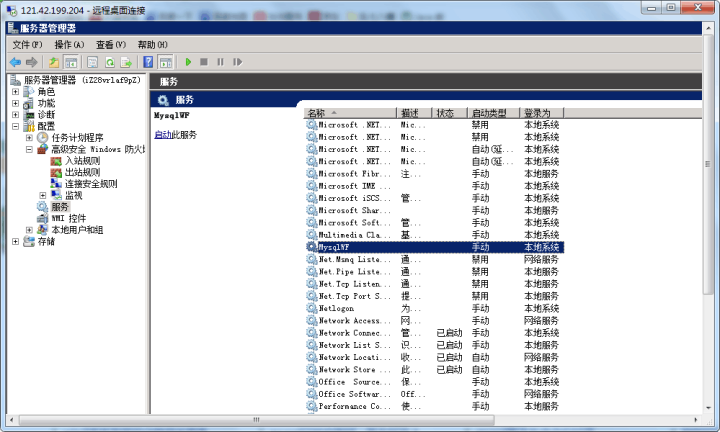The image size is (720, 432).
Task: Click the Export list toolbar icon
Action: [126, 62]
